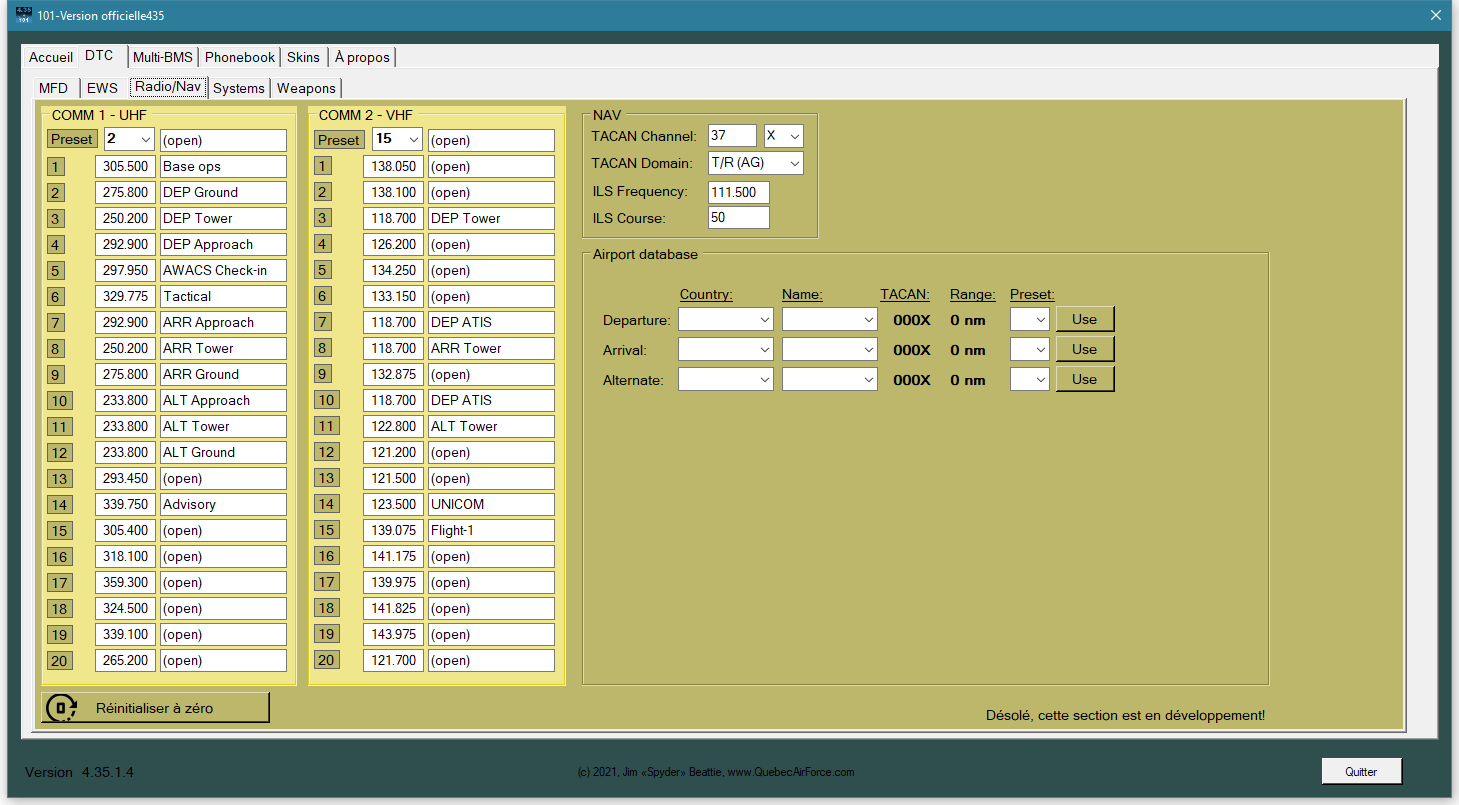
Task: Click Use button for Alternate airport
Action: (x=1084, y=379)
